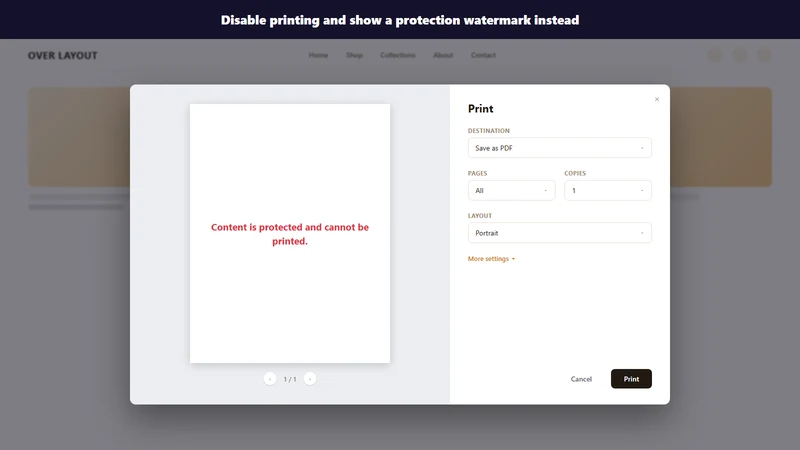Click the last round header icon
Screen dimensions: 800x450
(x=764, y=55)
